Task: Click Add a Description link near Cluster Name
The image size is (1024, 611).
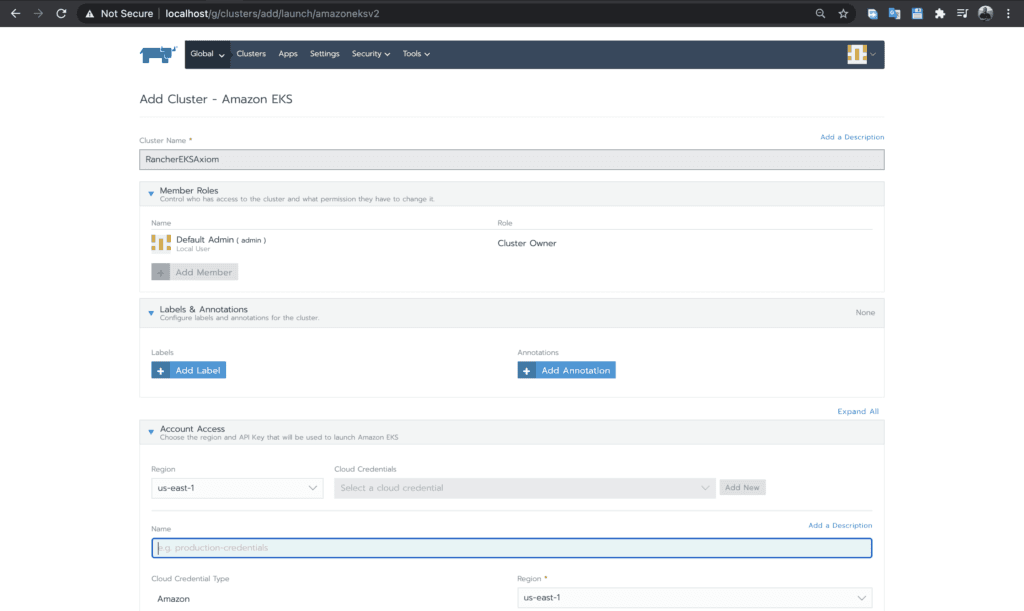Action: point(852,137)
